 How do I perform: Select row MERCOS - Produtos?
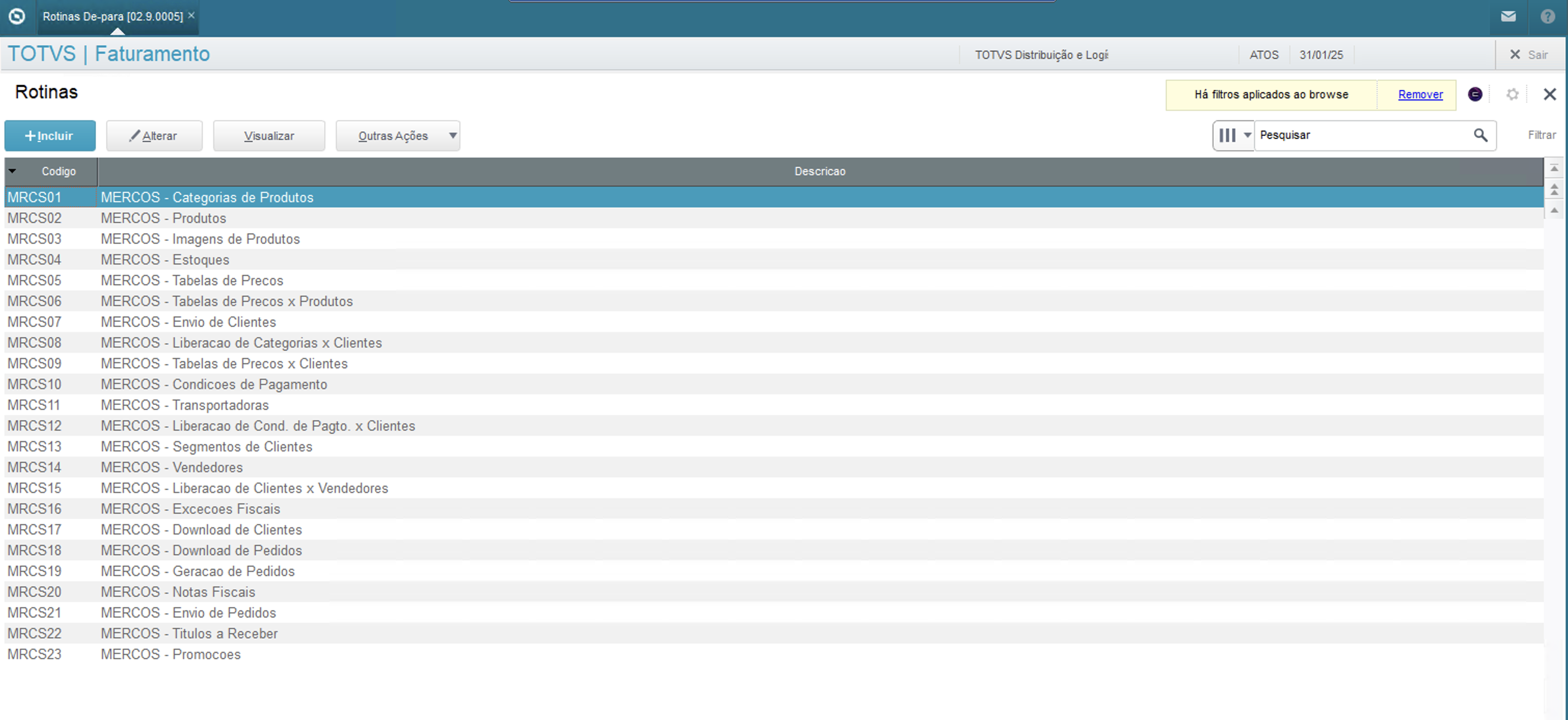click(x=774, y=218)
